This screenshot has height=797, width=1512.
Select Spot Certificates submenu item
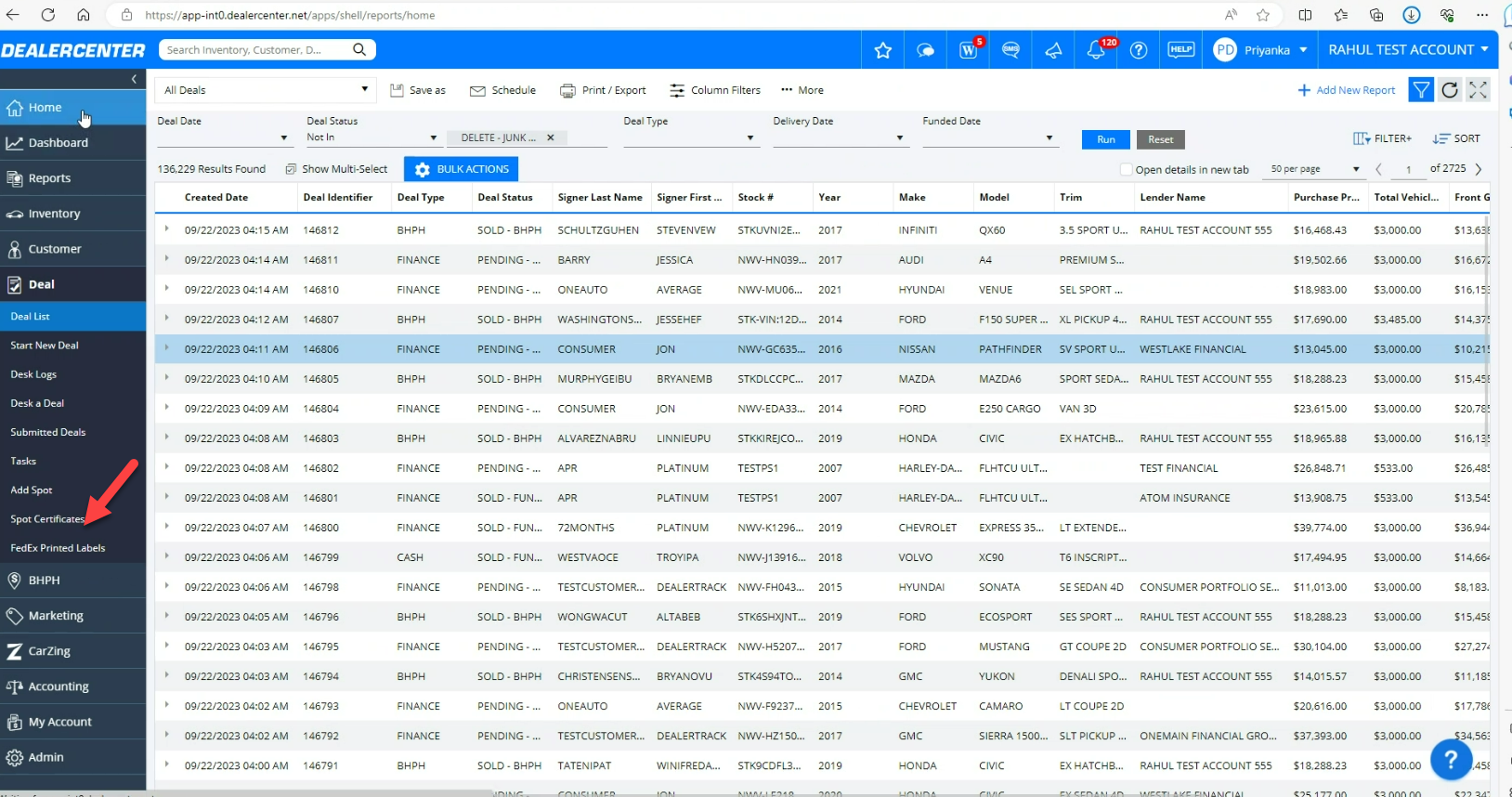coord(47,519)
